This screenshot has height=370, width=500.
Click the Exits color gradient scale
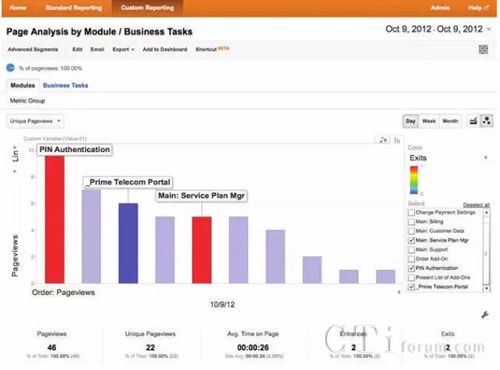click(414, 180)
